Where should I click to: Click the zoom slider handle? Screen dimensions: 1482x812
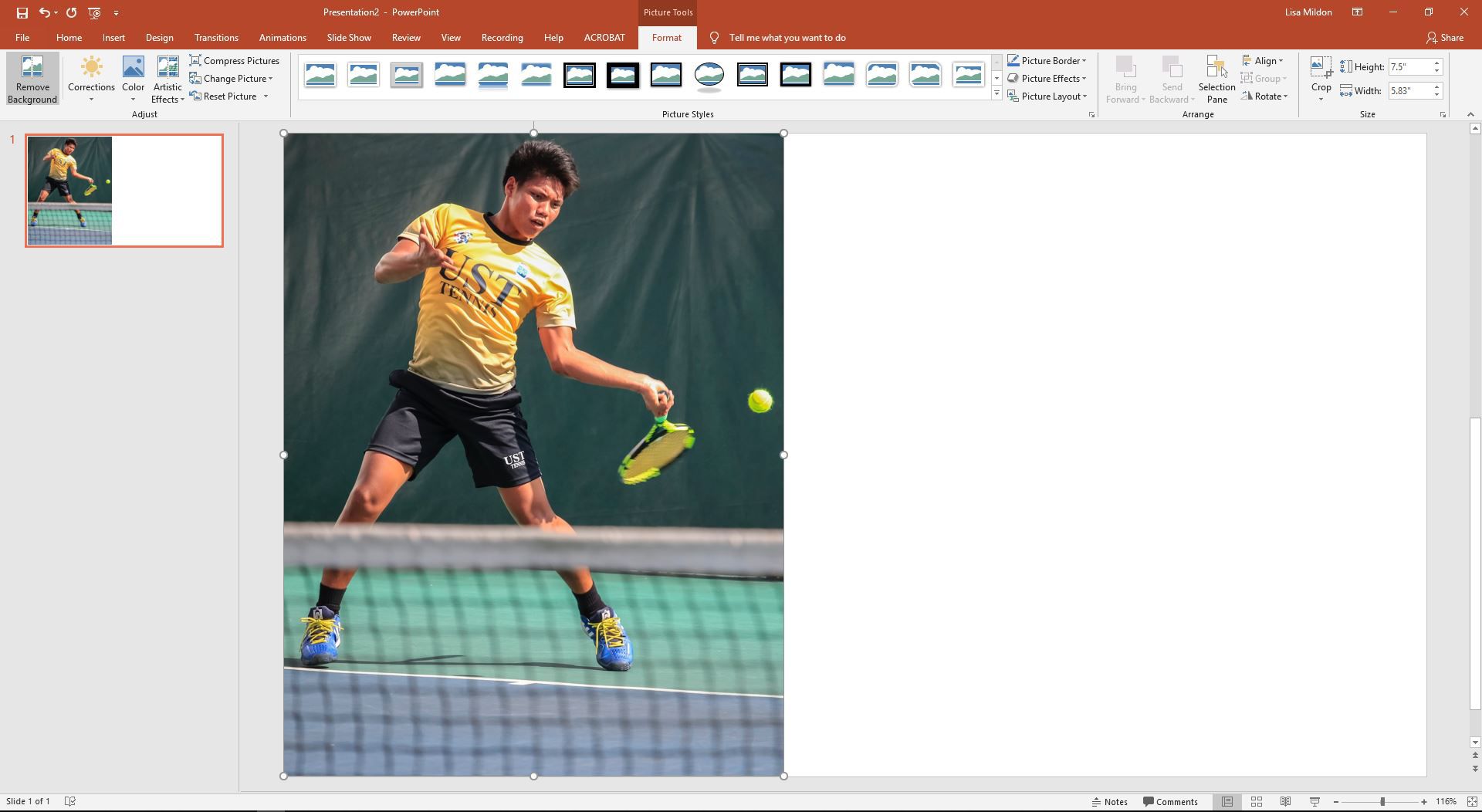pyautogui.click(x=1382, y=802)
